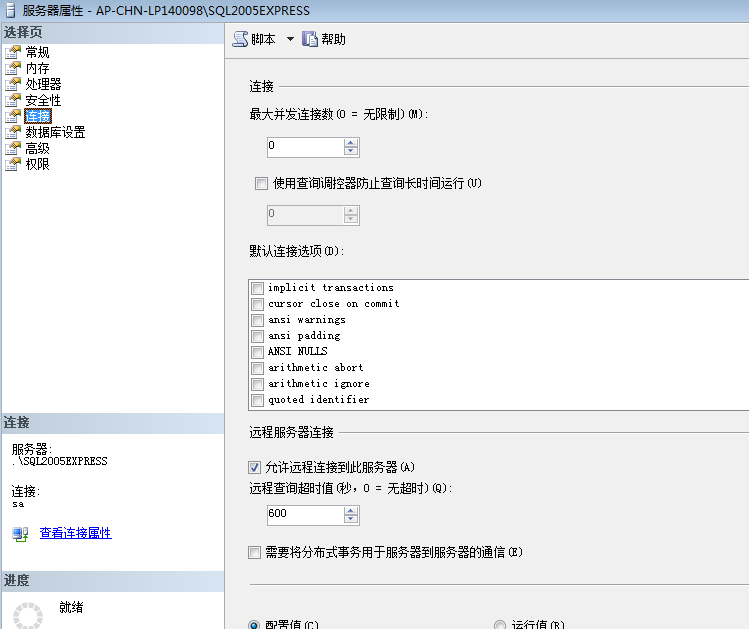Click the 脚本 script icon
The image size is (749, 629).
click(240, 39)
